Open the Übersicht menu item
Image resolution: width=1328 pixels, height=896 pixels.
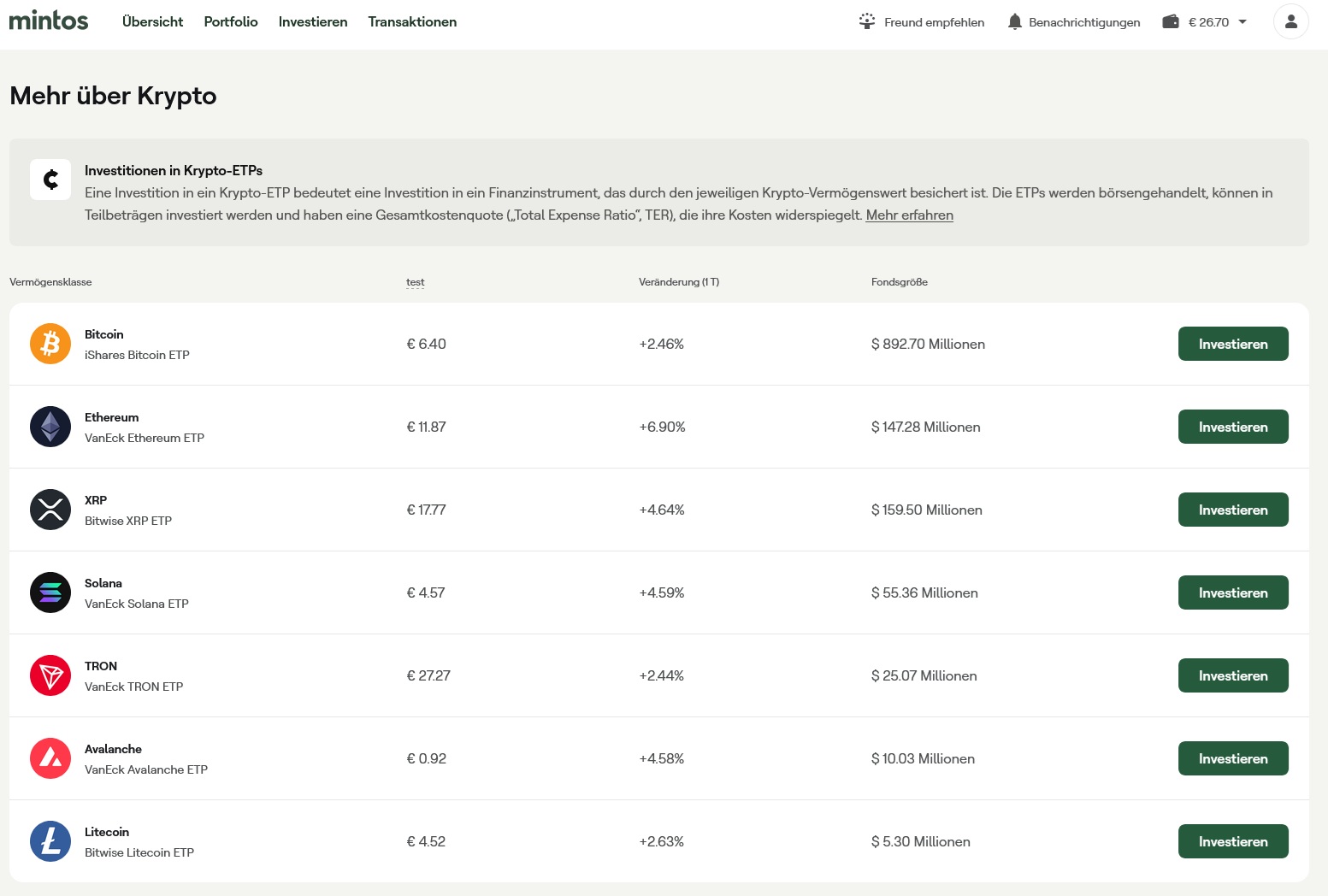152,22
